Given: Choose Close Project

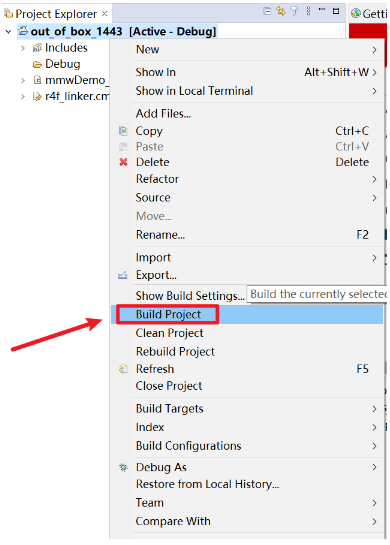Looking at the screenshot, I should [247, 386].
